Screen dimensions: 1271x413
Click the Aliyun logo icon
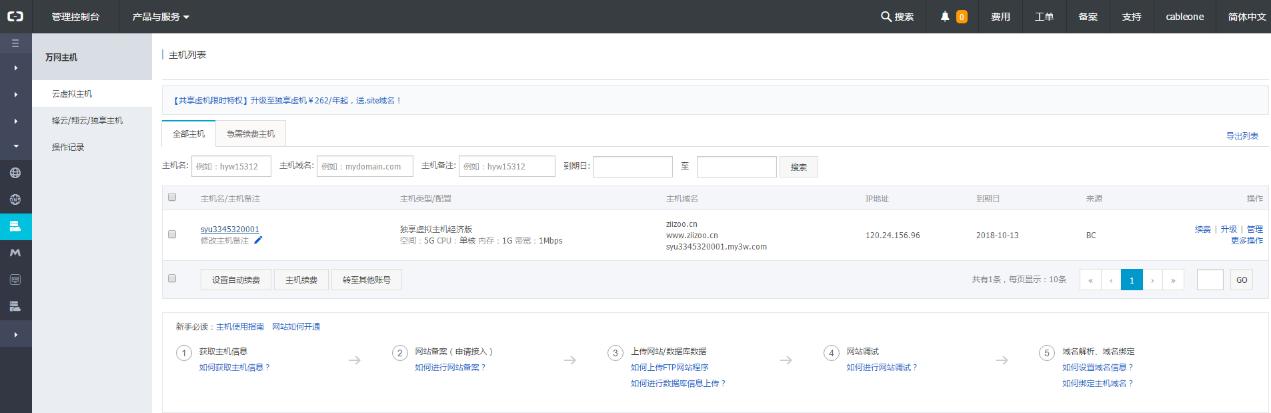[16, 16]
